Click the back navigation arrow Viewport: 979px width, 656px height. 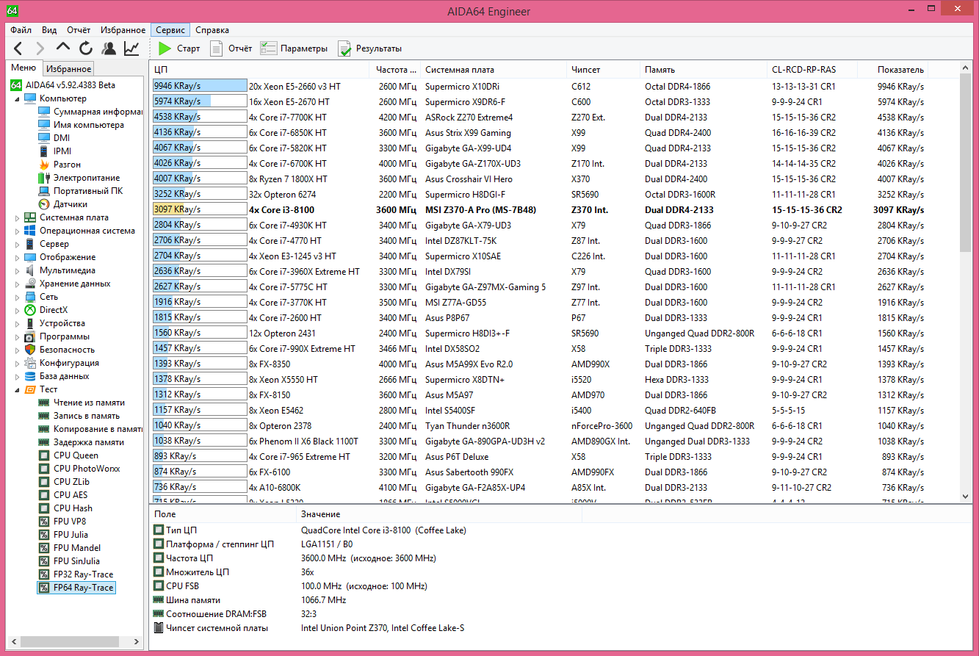[18, 48]
